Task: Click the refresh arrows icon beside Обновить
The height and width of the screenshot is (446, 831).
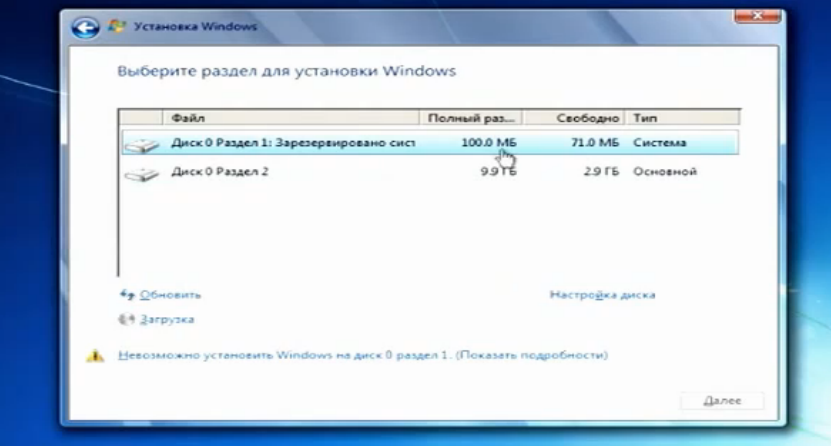Action: pos(127,295)
